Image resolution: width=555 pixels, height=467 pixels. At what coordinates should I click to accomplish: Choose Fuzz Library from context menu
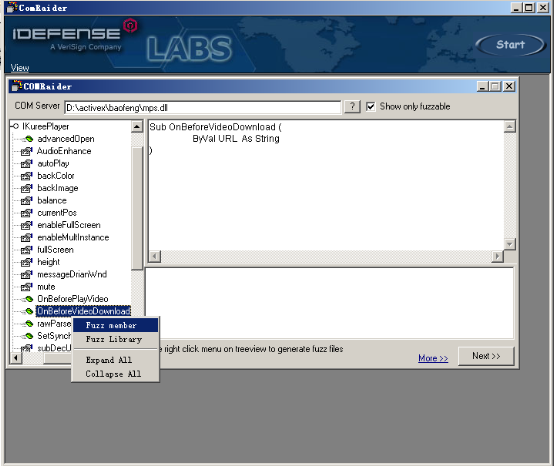click(116, 339)
